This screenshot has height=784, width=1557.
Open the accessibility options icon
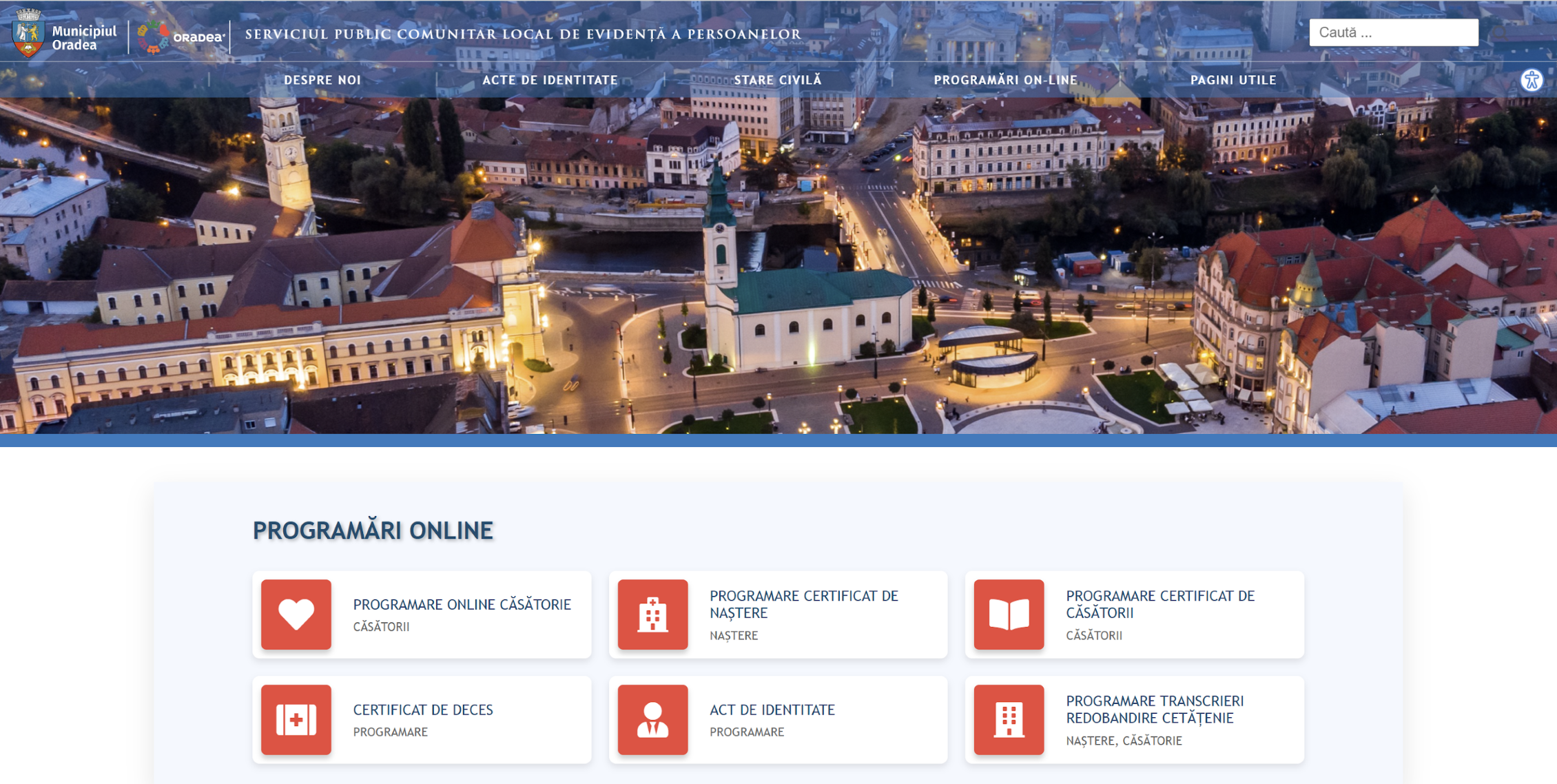pos(1531,79)
